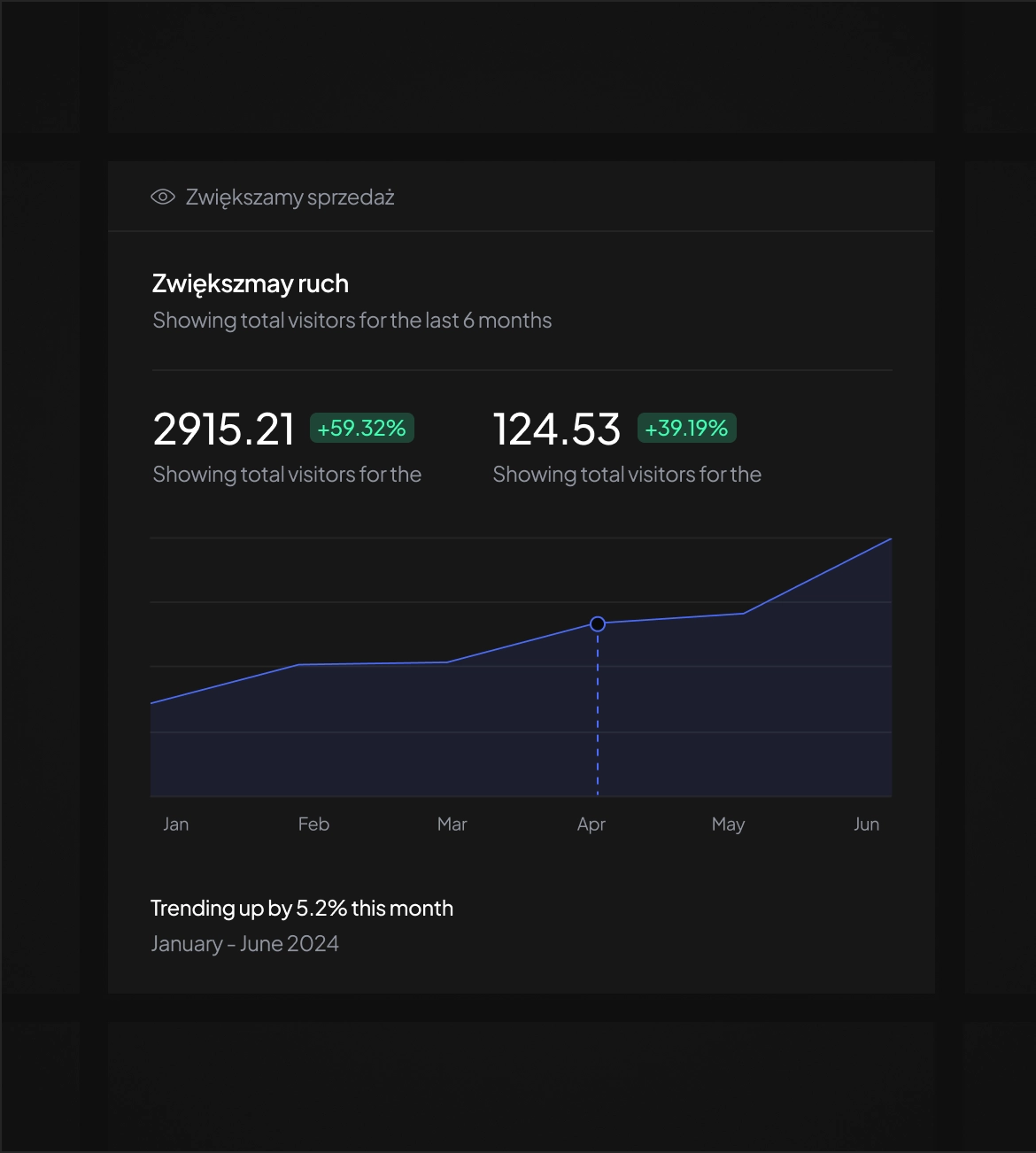This screenshot has height=1153, width=1036.
Task: Click the eye icon beside Zwiększamy sprzedaż
Action: click(x=163, y=197)
